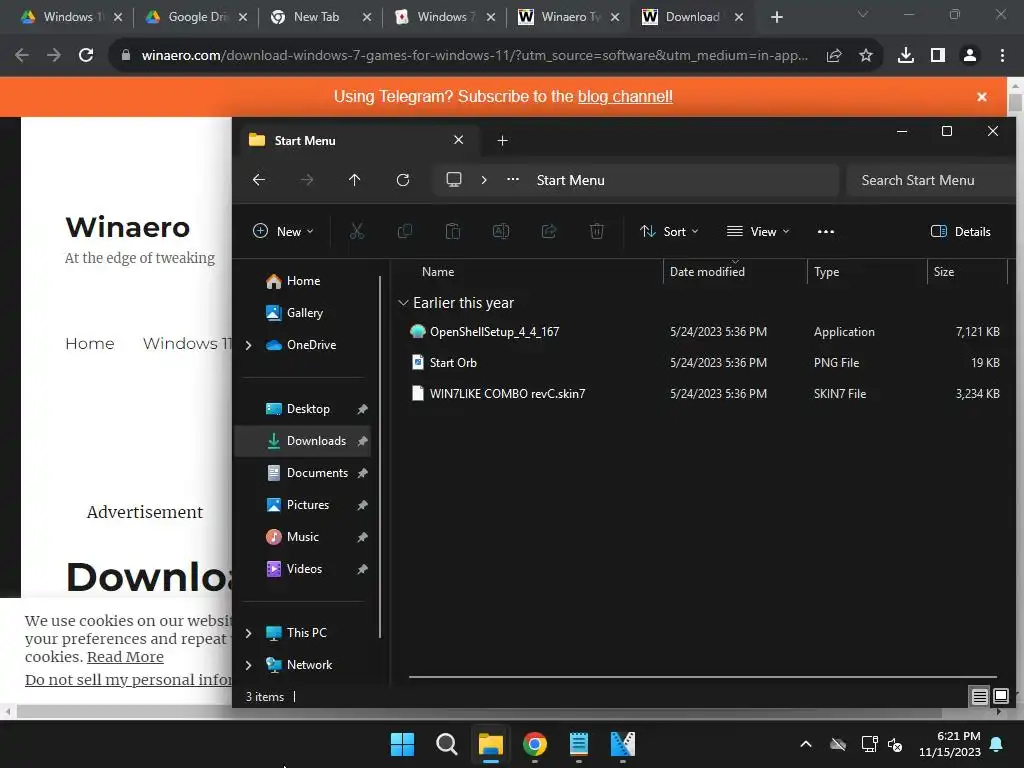Open Chrome side panel icon
1024x768 pixels.
[938, 56]
